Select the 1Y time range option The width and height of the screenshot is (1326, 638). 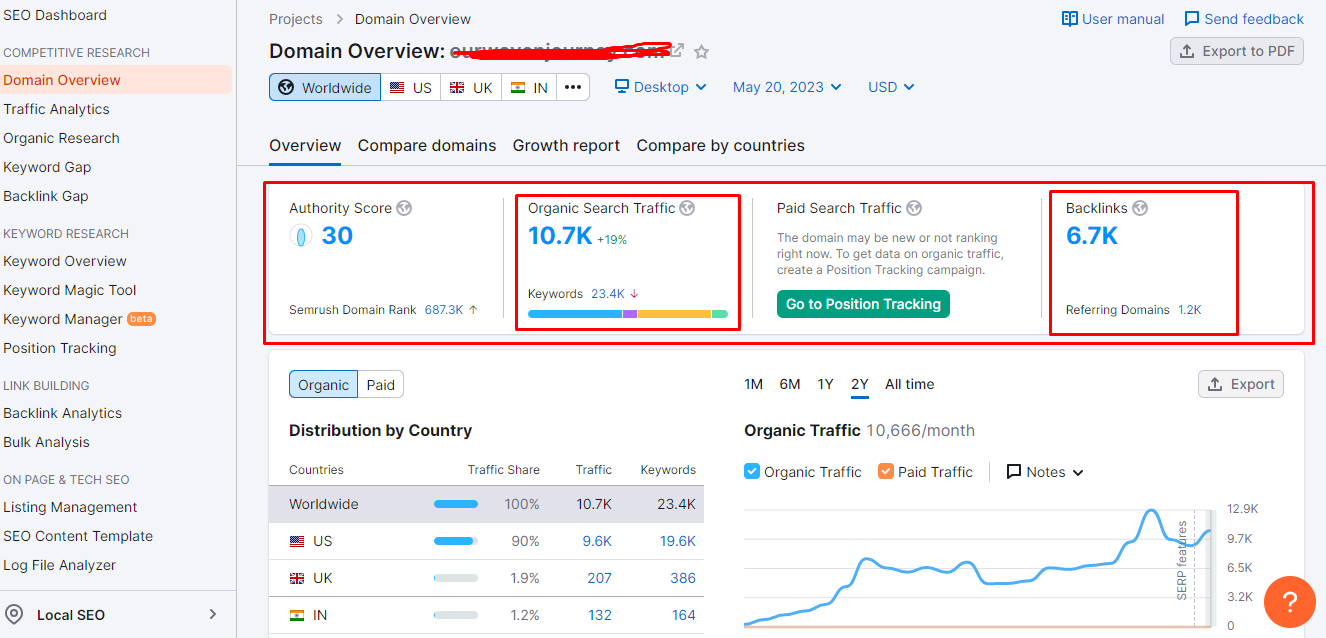(x=825, y=384)
